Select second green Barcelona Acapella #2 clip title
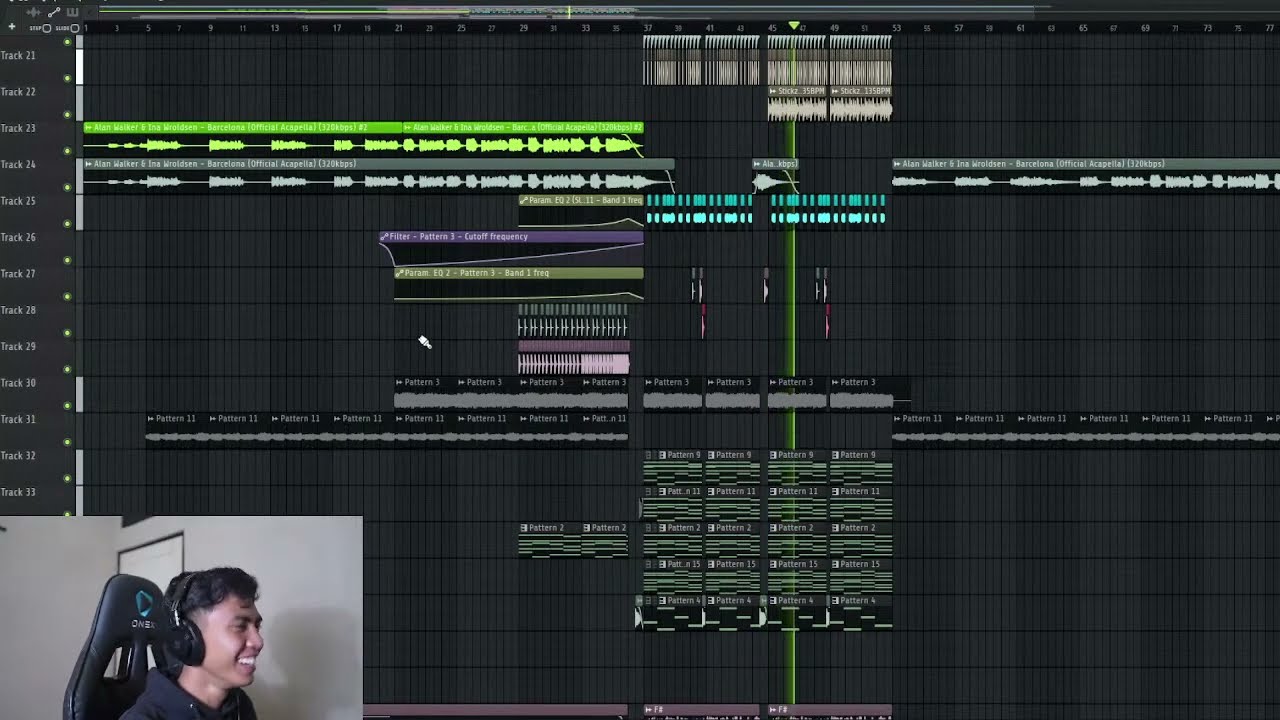Image resolution: width=1280 pixels, height=720 pixels. pyautogui.click(x=523, y=128)
